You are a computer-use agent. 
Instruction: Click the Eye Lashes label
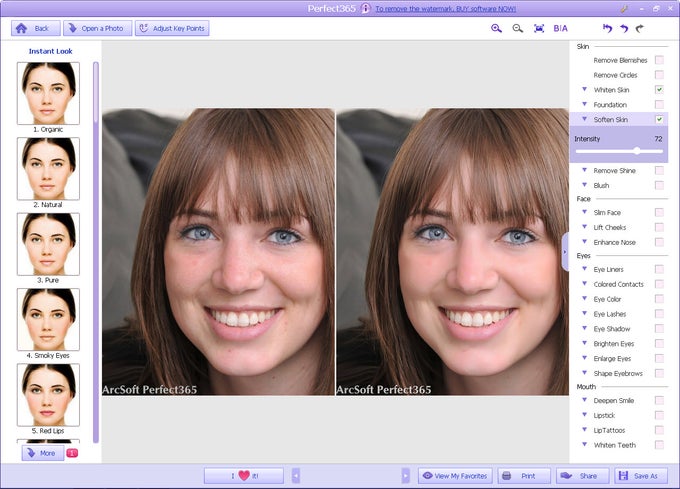pos(610,314)
